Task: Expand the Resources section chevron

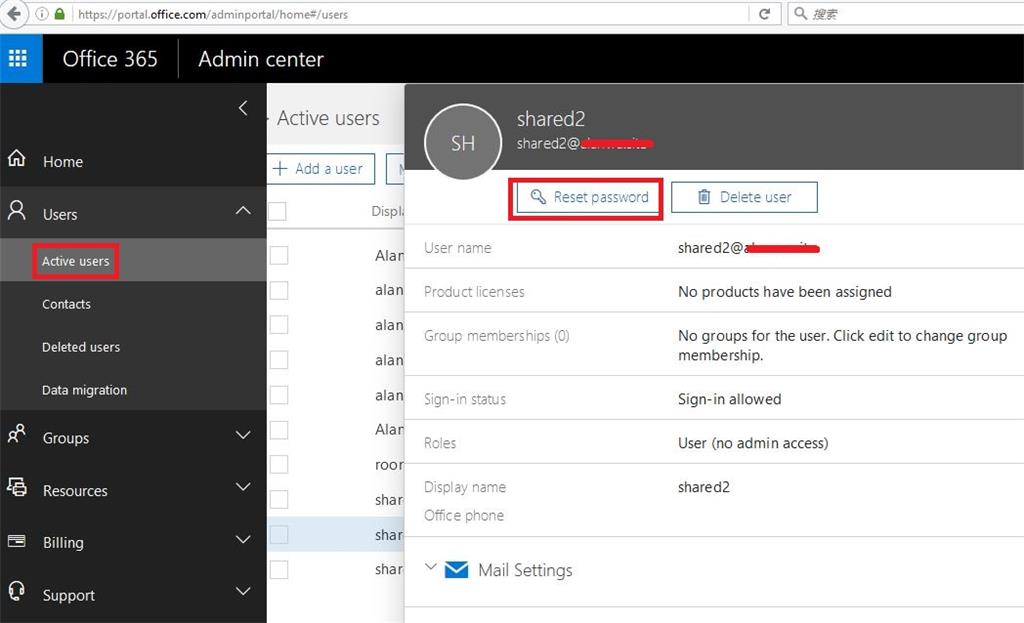Action: click(x=243, y=487)
